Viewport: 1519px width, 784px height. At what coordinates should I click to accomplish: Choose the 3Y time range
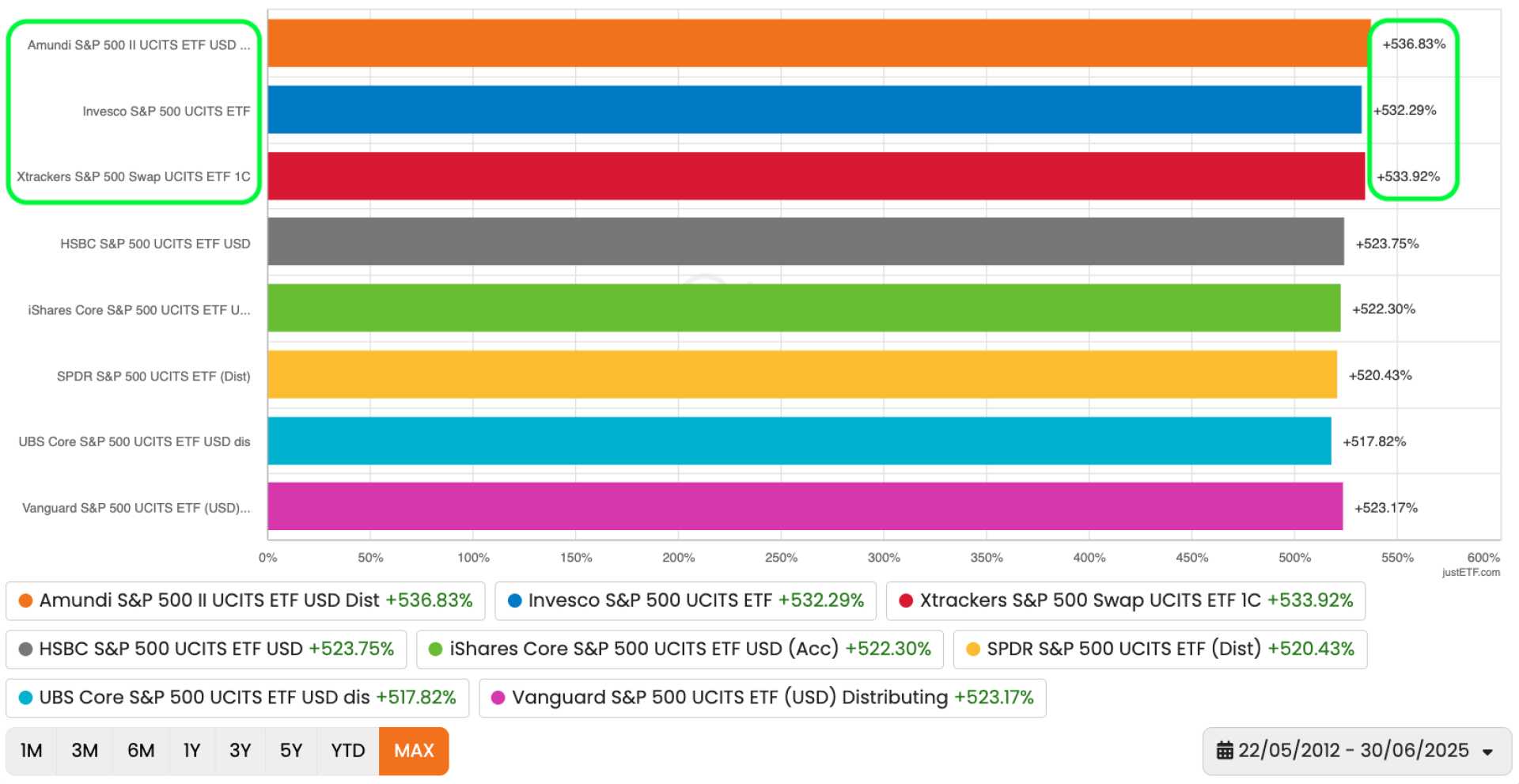tap(240, 751)
